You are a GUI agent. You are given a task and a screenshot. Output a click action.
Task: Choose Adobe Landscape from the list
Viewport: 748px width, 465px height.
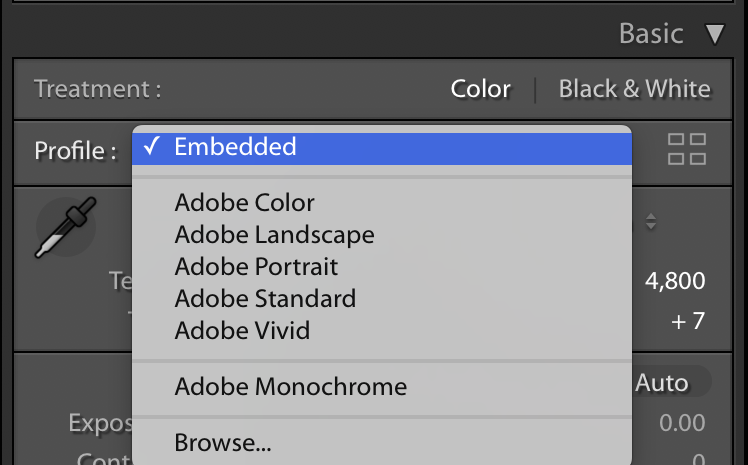[274, 235]
